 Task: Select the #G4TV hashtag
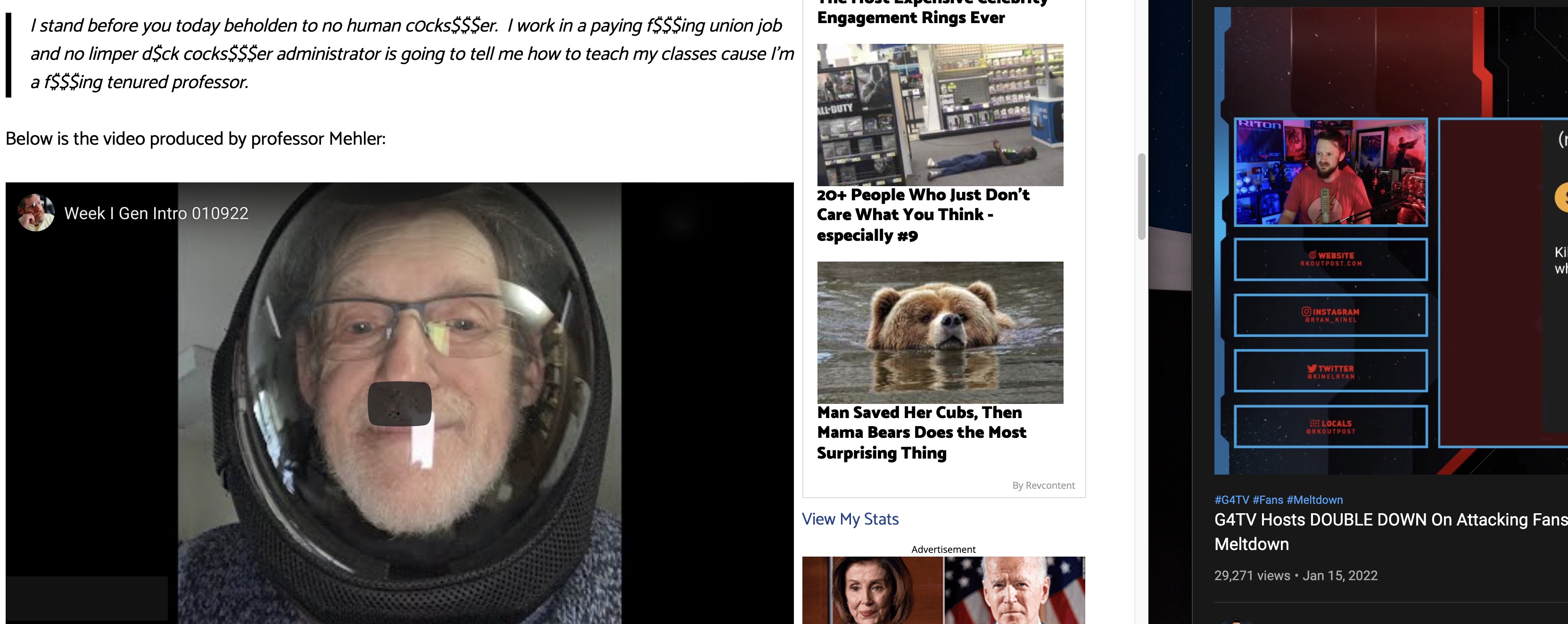pos(1231,500)
